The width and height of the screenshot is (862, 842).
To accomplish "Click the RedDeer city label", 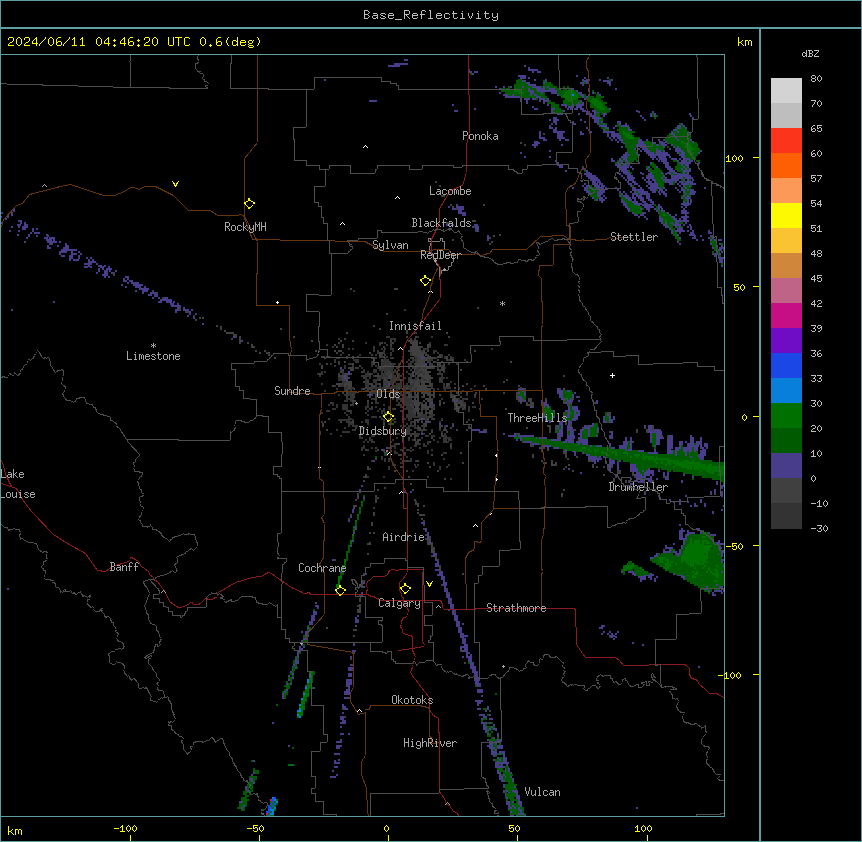I will [x=440, y=255].
